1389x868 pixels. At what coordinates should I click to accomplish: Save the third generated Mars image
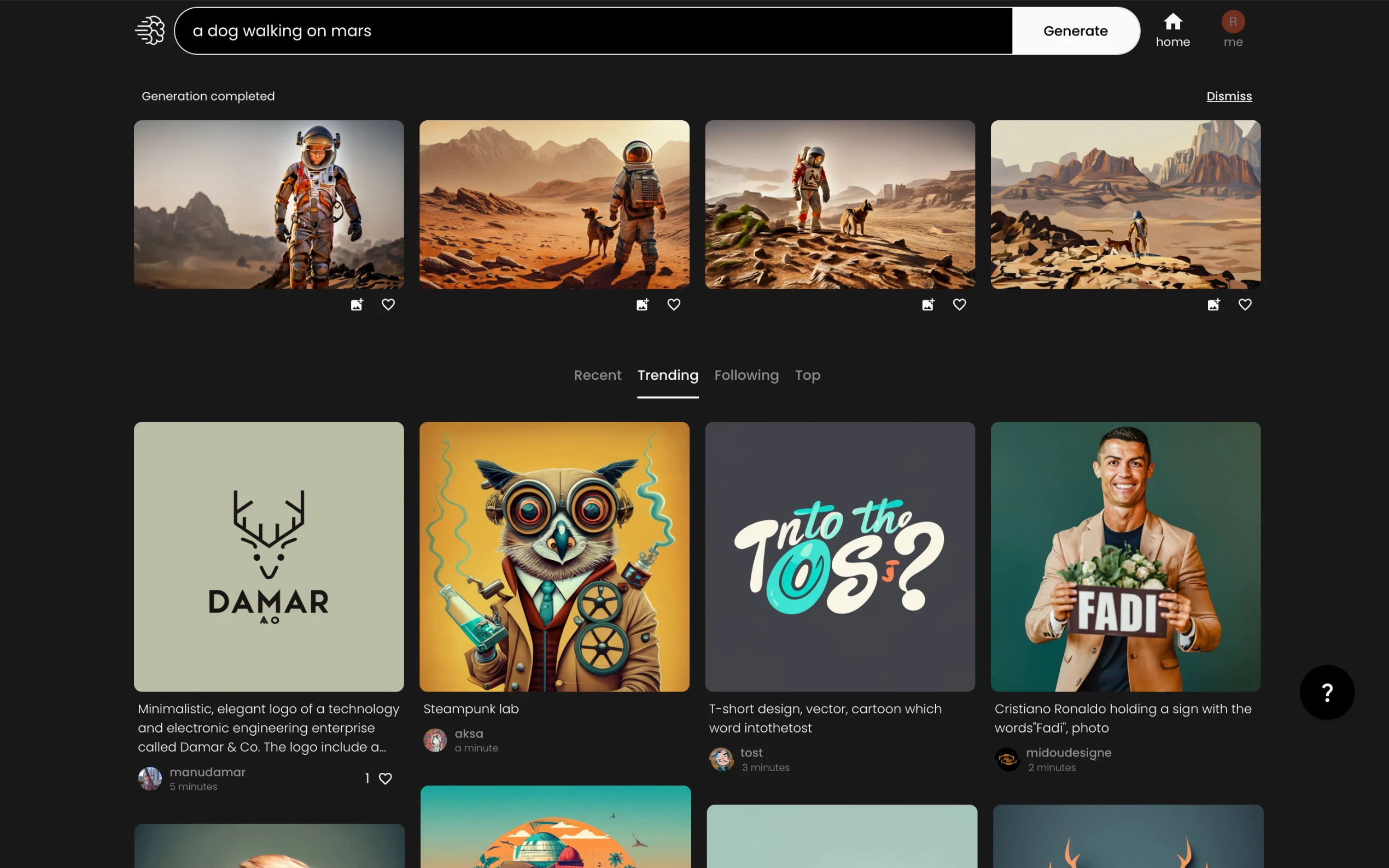point(928,304)
